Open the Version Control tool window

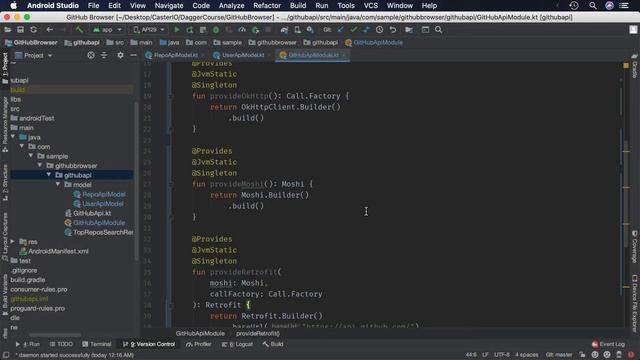click(x=149, y=344)
